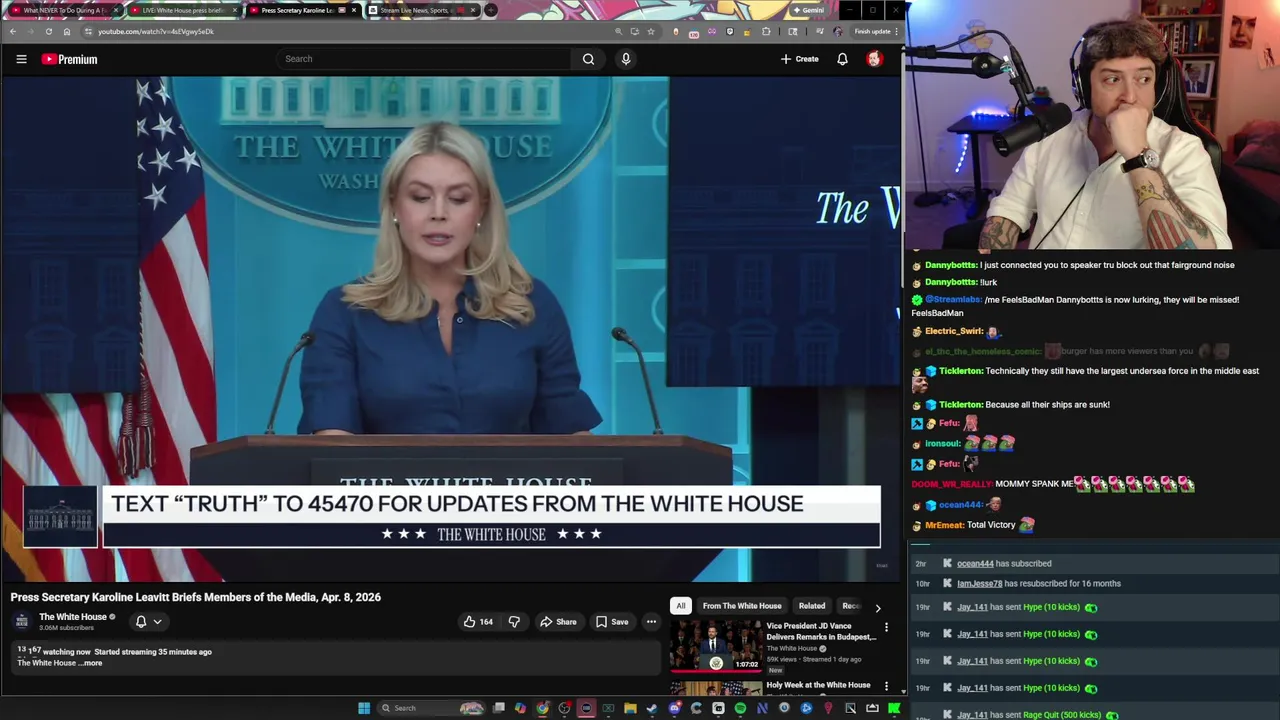Open the YouTube guide hamburger menu
Screen dimensions: 1280x720
click(21, 59)
